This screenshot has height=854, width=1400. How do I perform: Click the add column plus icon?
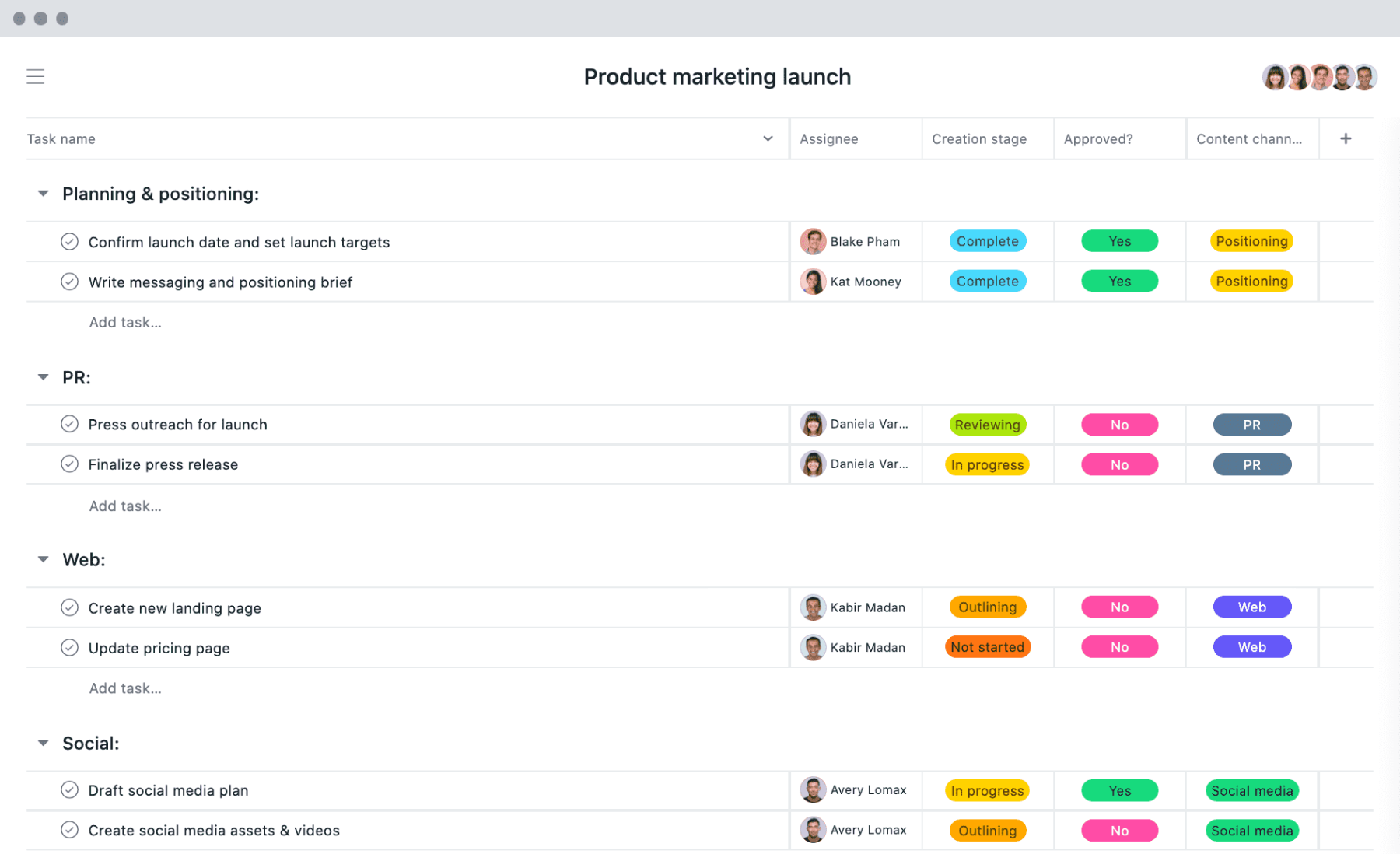[1346, 138]
